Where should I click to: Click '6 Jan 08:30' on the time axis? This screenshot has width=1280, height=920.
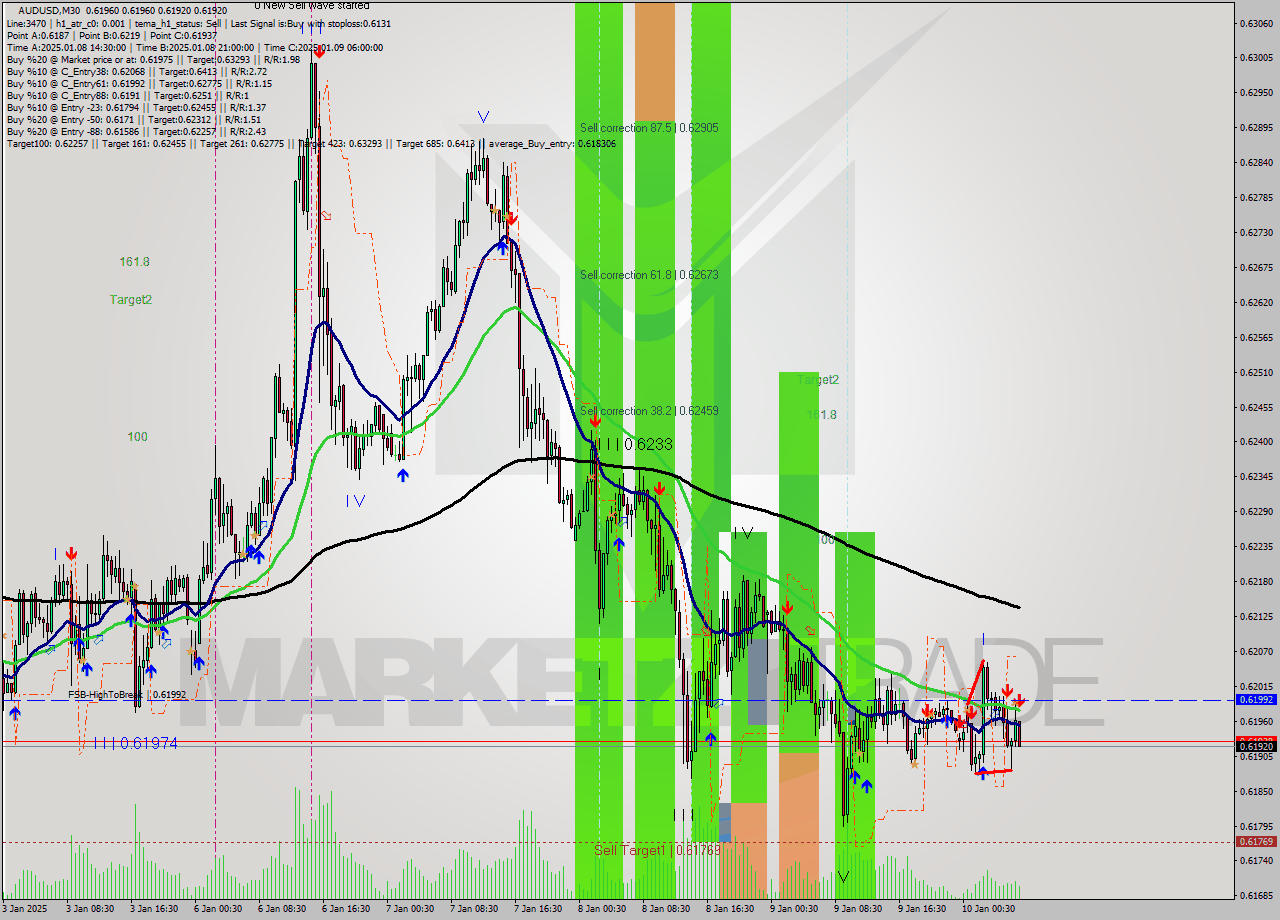coord(281,909)
